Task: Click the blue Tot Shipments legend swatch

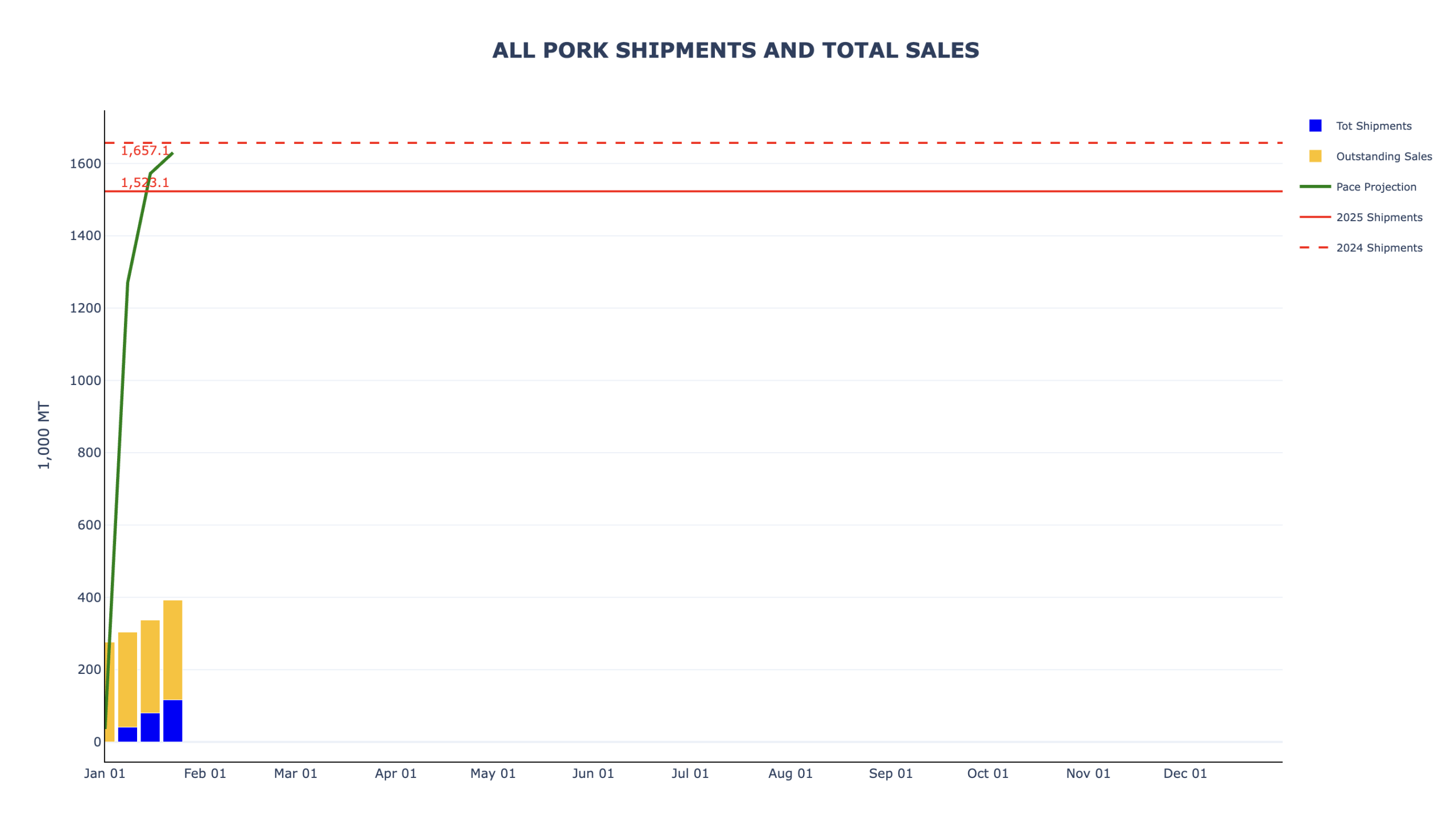Action: [1315, 126]
